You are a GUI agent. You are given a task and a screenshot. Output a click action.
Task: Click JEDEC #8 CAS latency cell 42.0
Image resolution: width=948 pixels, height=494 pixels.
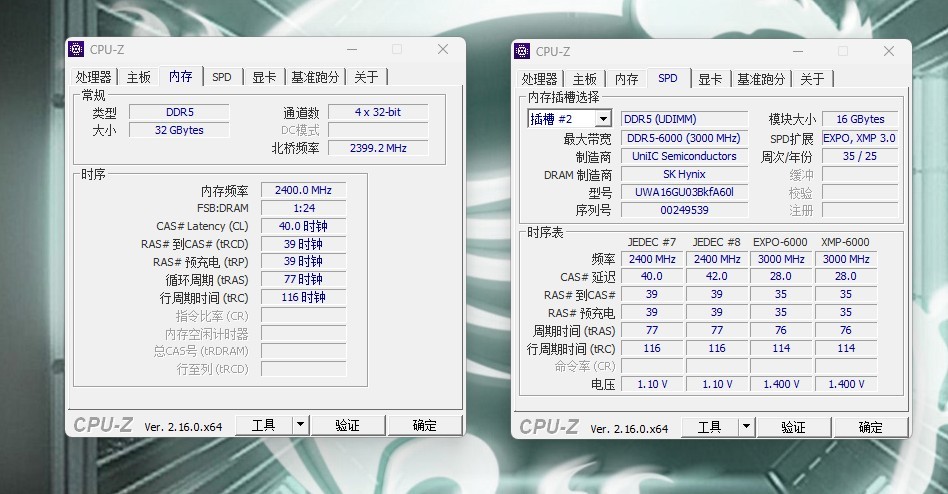tap(716, 276)
